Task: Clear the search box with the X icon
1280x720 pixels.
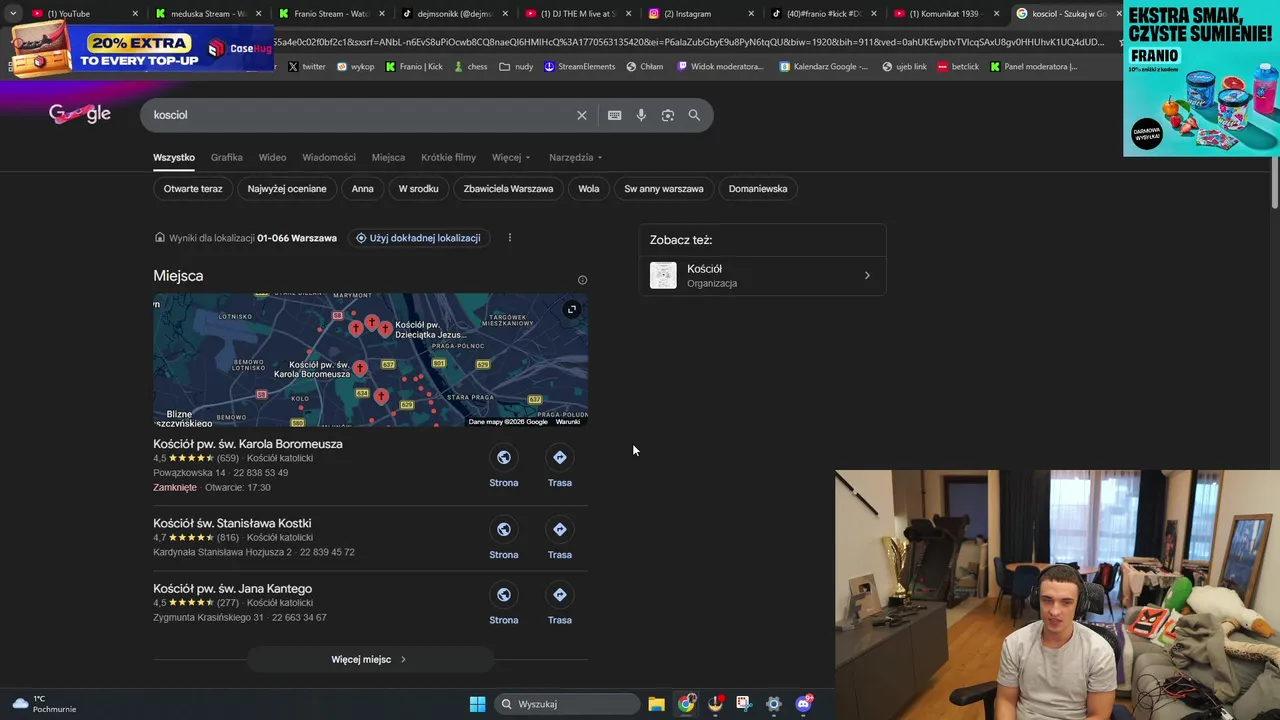Action: pos(582,115)
